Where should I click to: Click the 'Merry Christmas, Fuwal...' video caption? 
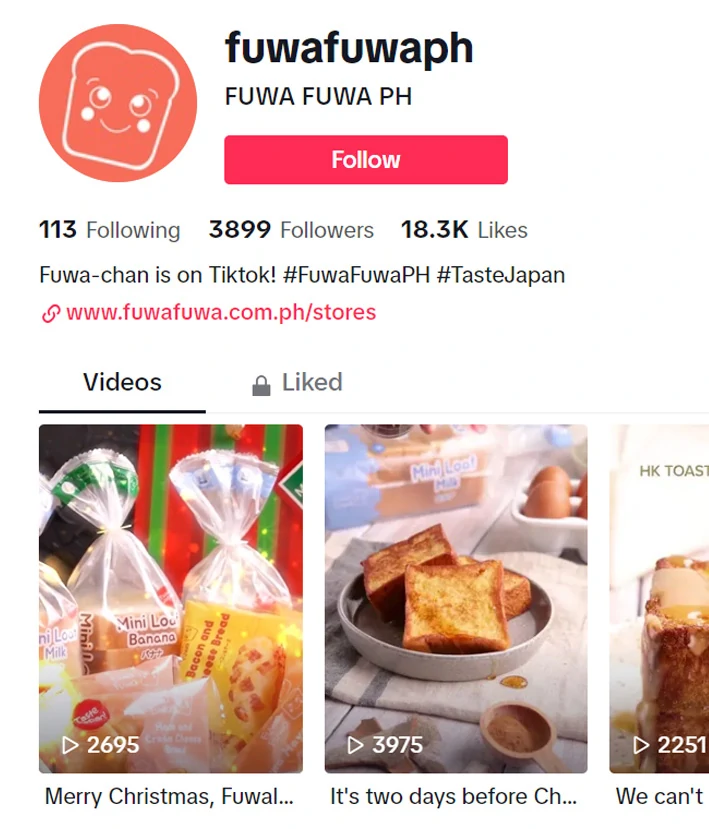coord(169,796)
